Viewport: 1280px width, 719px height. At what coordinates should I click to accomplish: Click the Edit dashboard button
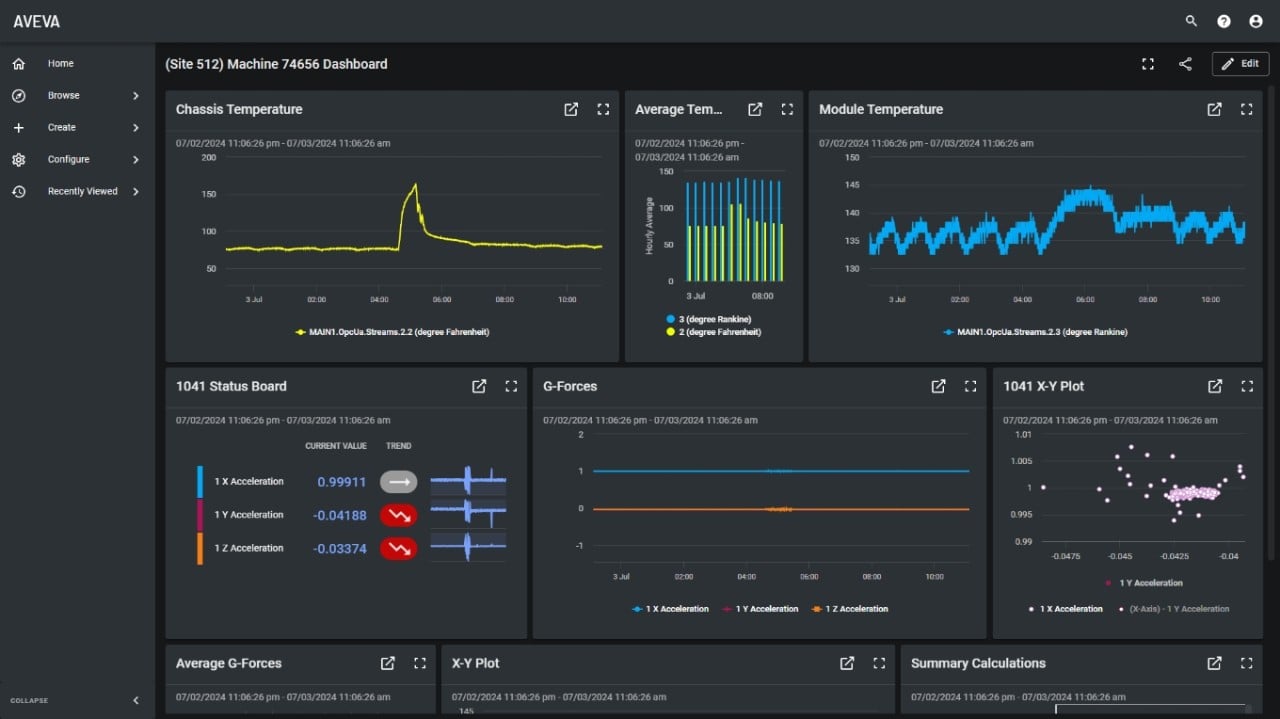coord(1240,64)
